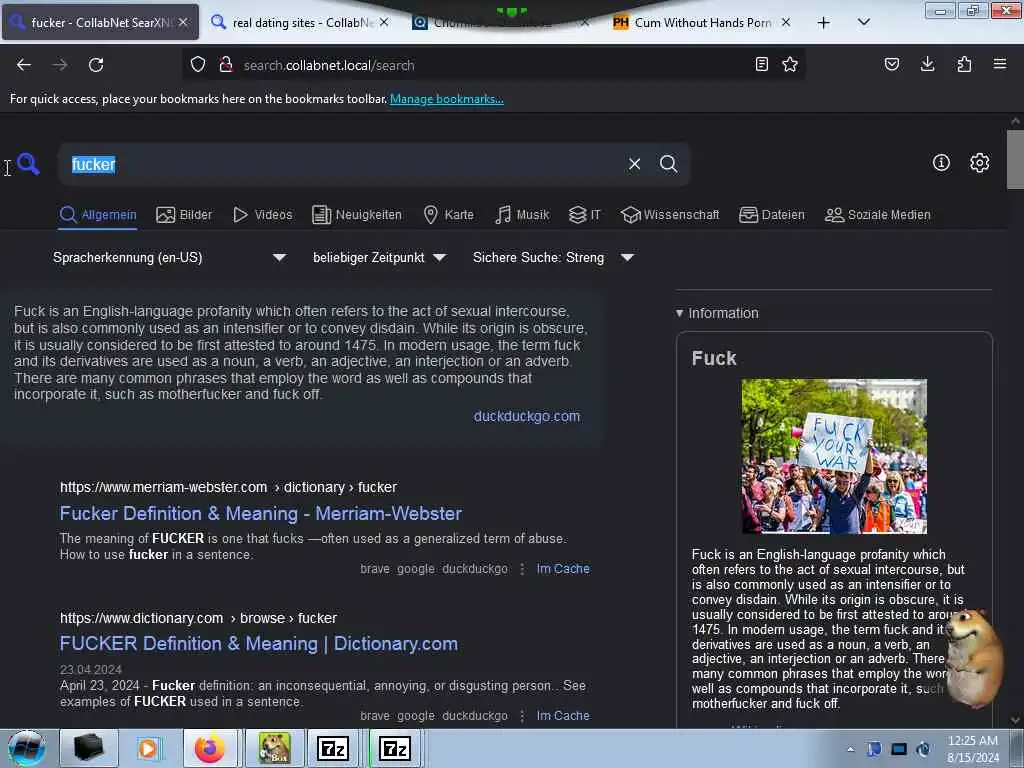Bookmark this page with the star
Image resolution: width=1024 pixels, height=768 pixels.
click(x=790, y=64)
